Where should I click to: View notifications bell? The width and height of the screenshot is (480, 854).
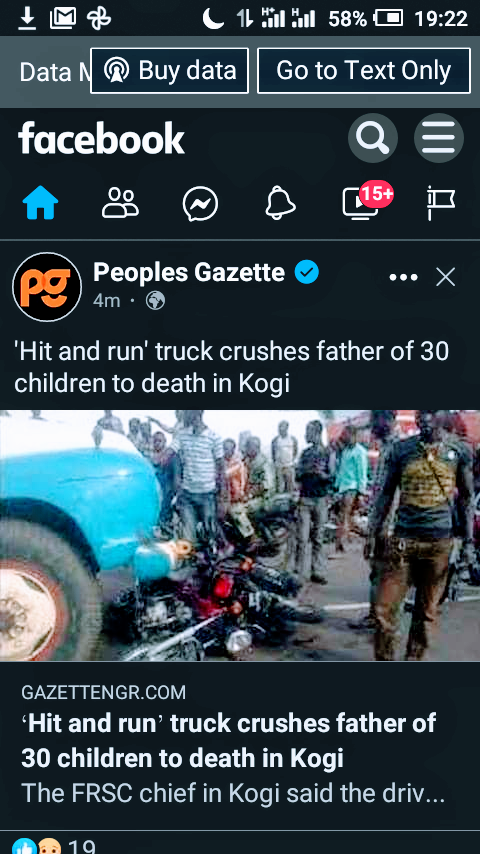pos(281,203)
